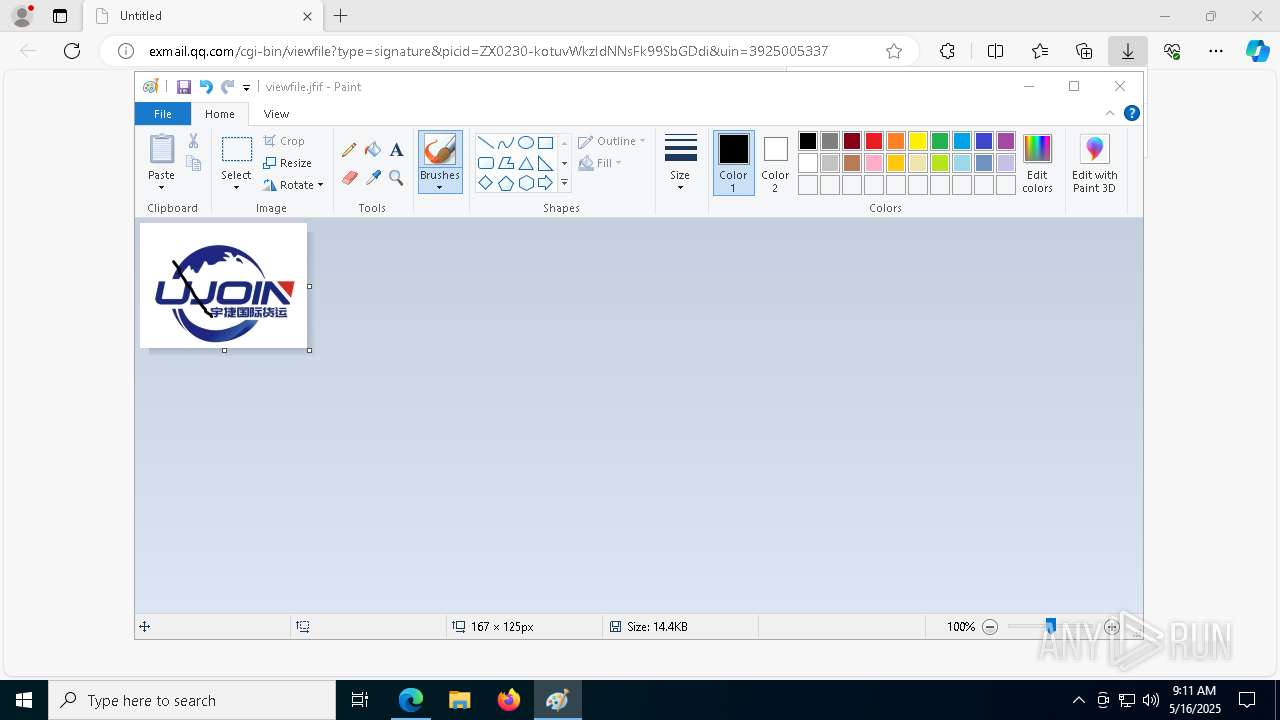Click the Cut scissors icon
Image resolution: width=1280 pixels, height=720 pixels.
[x=193, y=141]
